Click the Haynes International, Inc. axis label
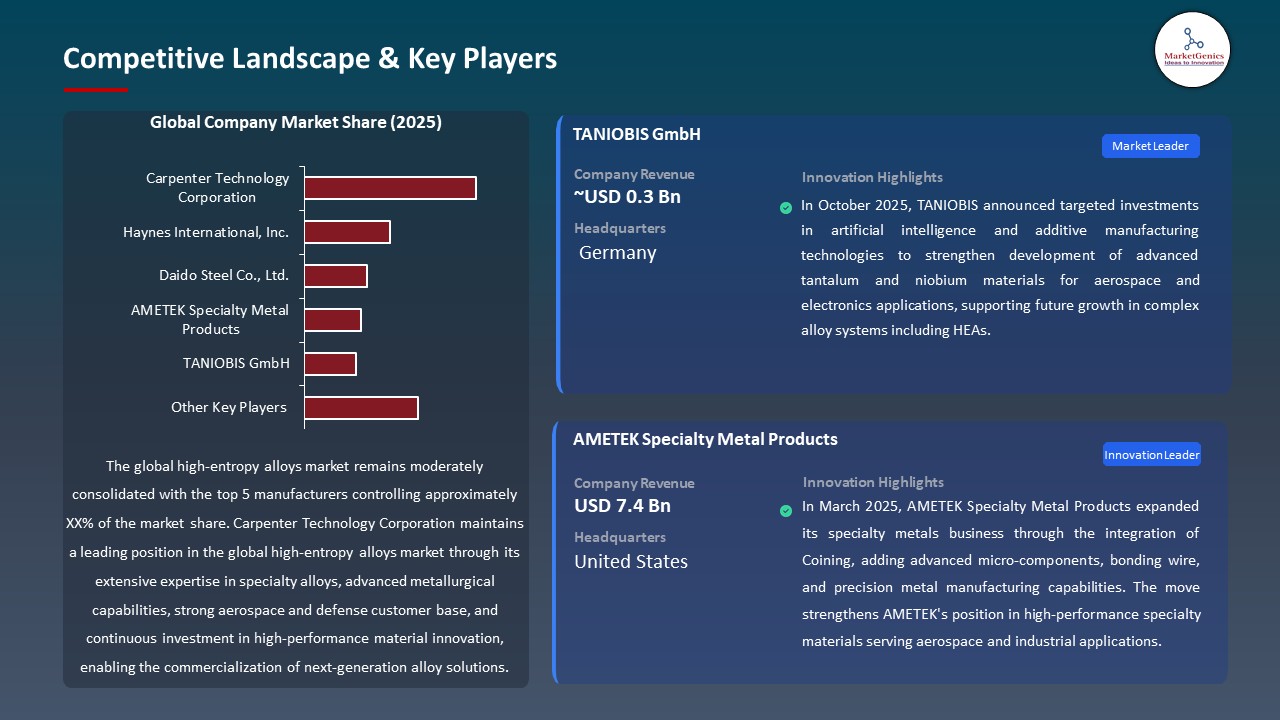The height and width of the screenshot is (720, 1280). [206, 232]
